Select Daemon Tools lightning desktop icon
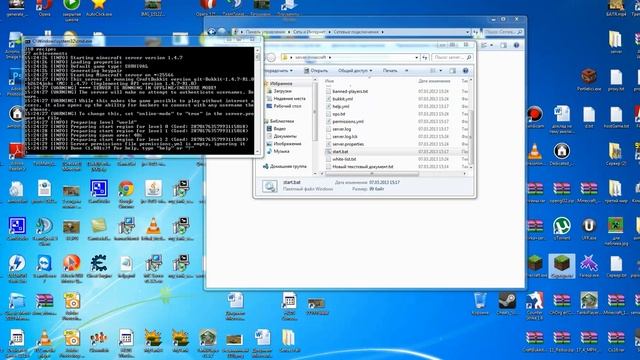Screen dimensions: 640x360 pos(17,269)
